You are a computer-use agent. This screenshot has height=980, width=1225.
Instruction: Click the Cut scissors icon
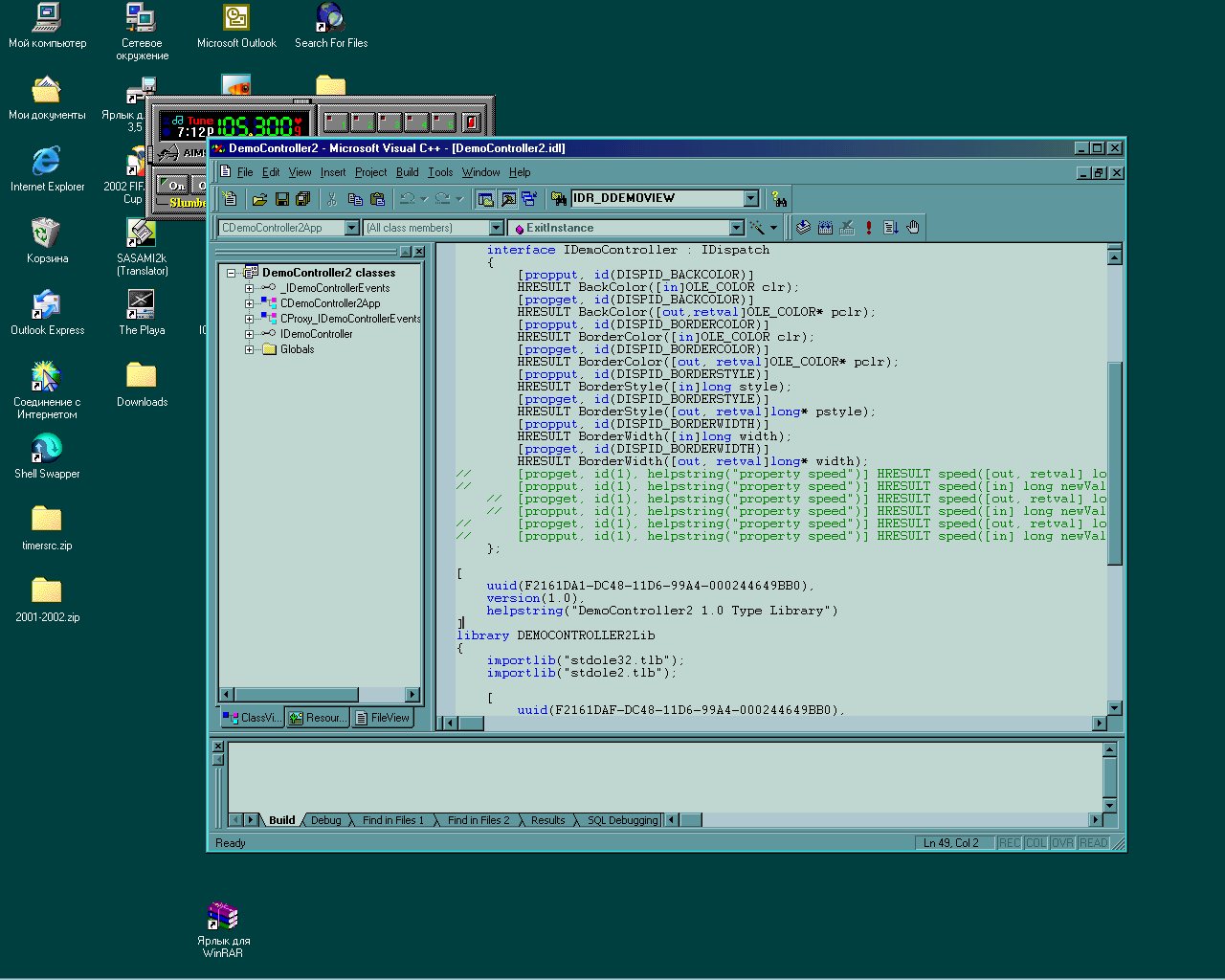[x=332, y=199]
